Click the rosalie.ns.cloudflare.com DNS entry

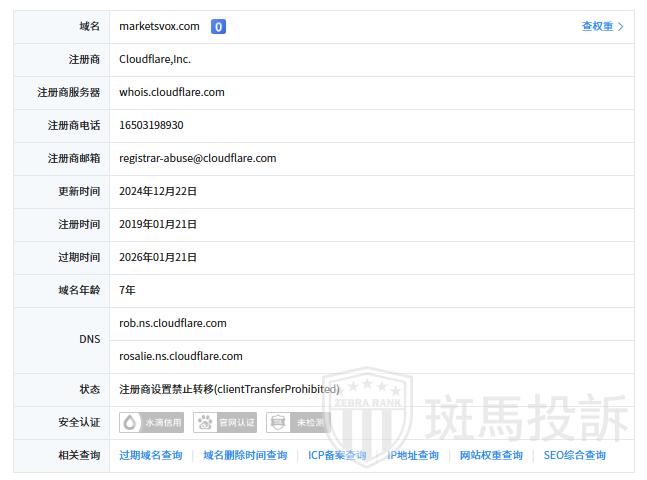[x=180, y=357]
